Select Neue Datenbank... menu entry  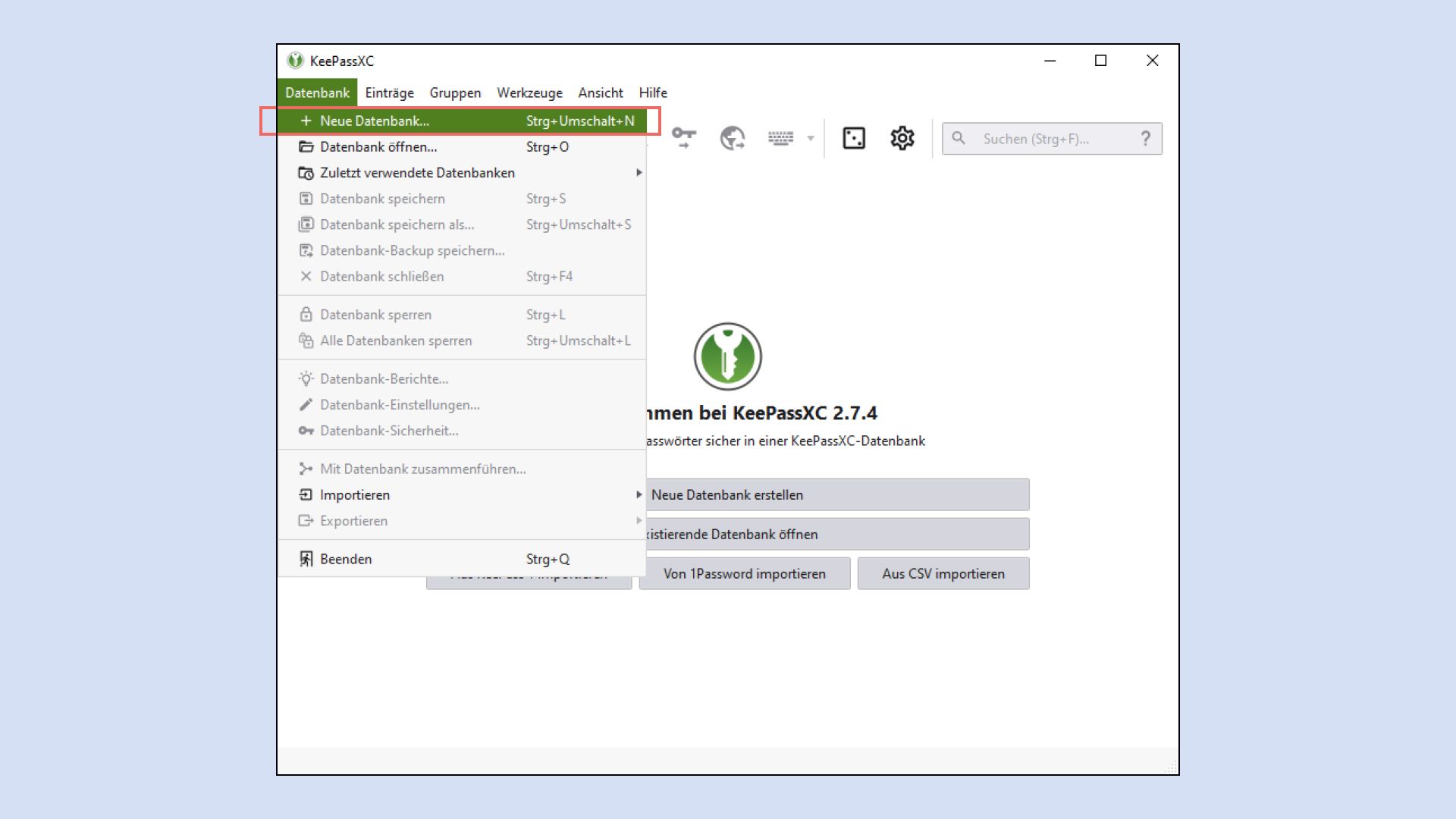pos(375,121)
